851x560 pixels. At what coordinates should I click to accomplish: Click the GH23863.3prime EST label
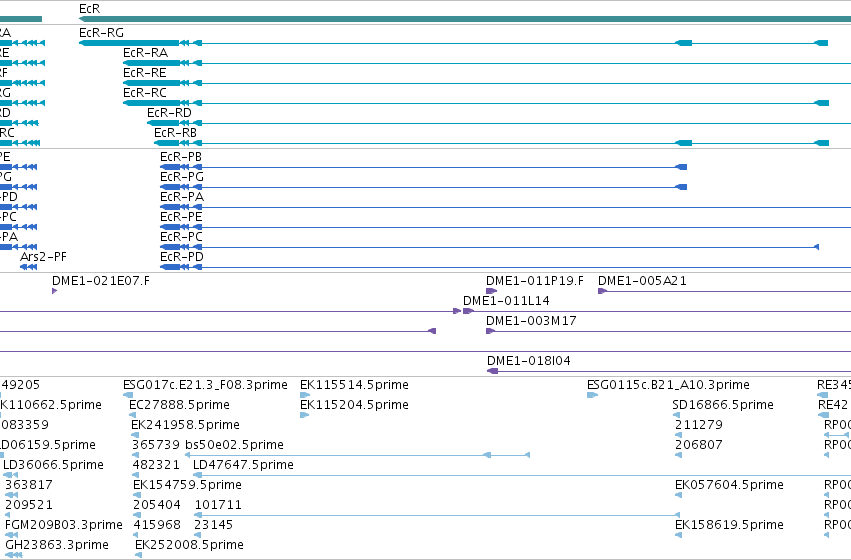tap(57, 545)
